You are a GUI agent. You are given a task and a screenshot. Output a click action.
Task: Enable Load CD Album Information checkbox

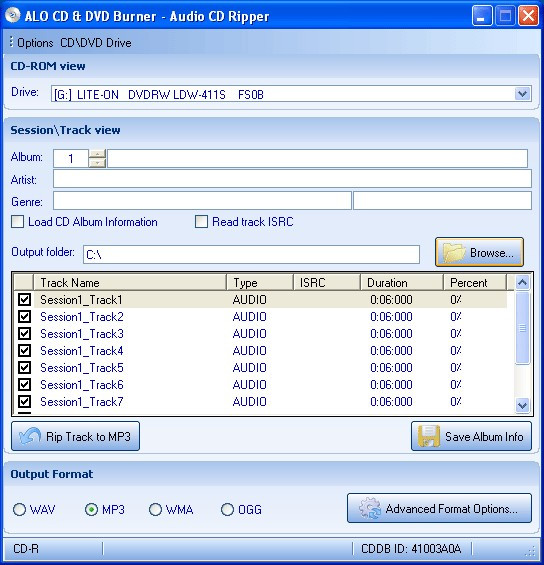[17, 222]
